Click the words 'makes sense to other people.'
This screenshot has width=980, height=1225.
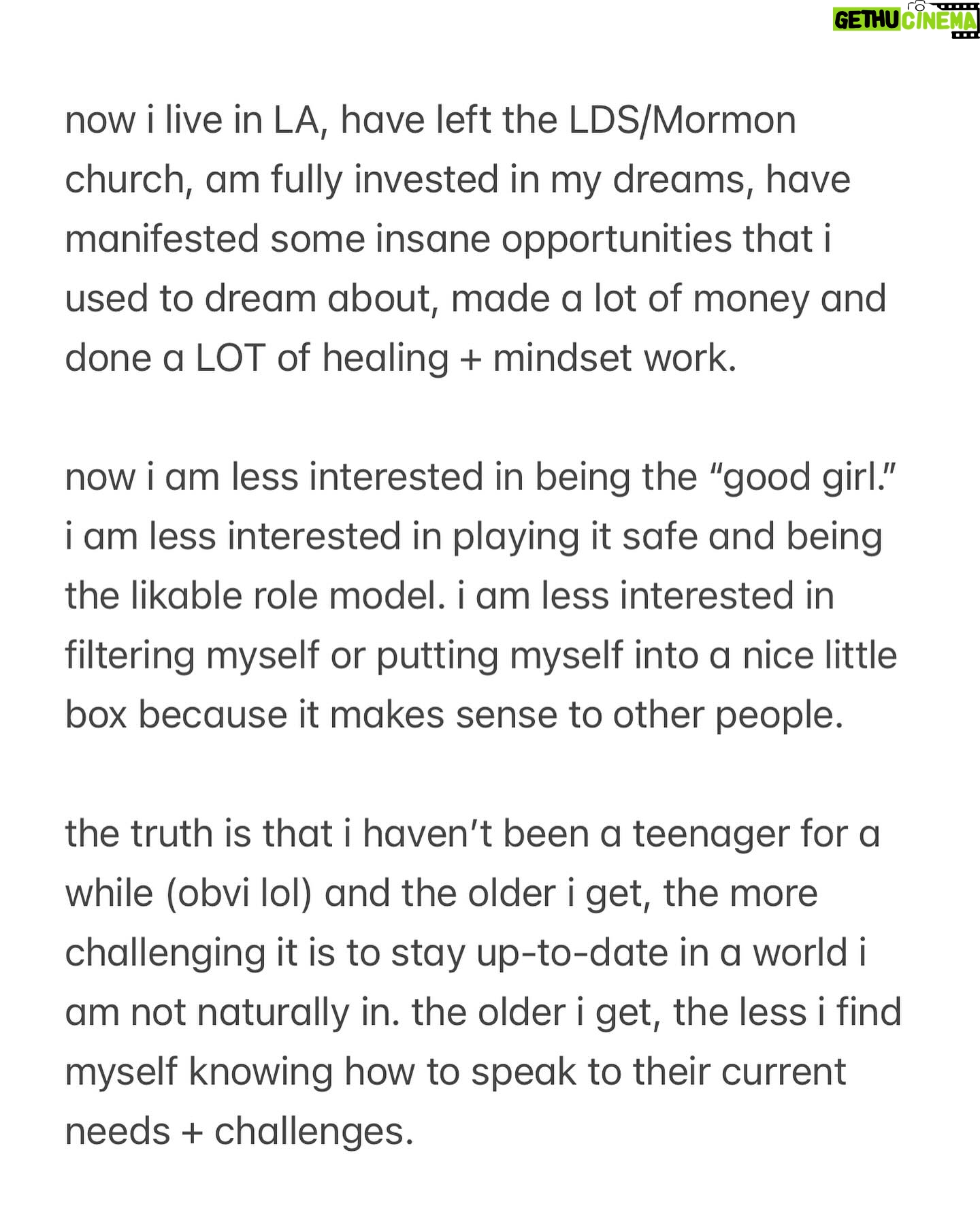[587, 716]
